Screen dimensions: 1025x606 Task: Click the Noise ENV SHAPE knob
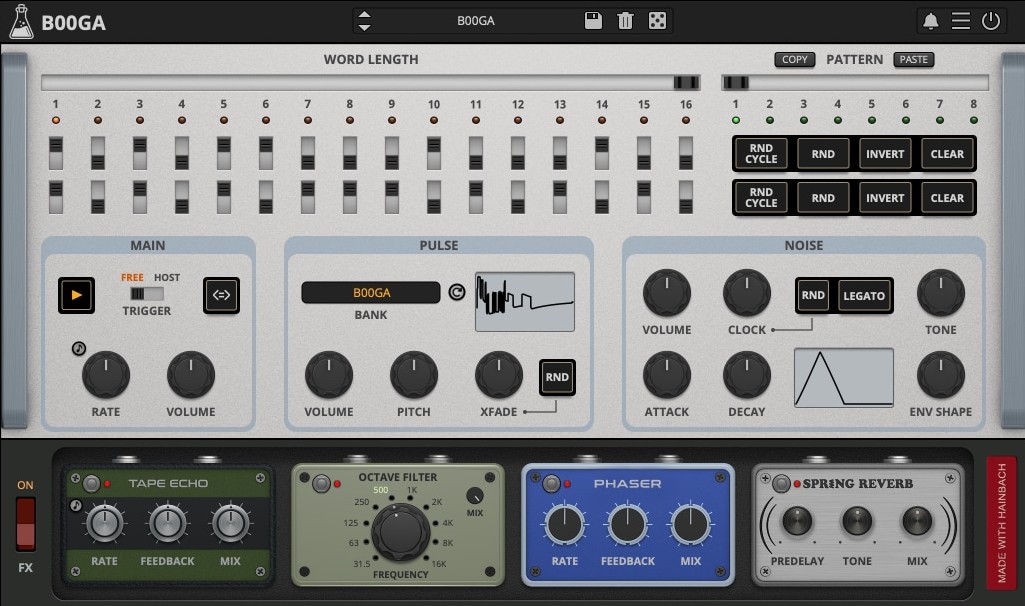[x=941, y=375]
